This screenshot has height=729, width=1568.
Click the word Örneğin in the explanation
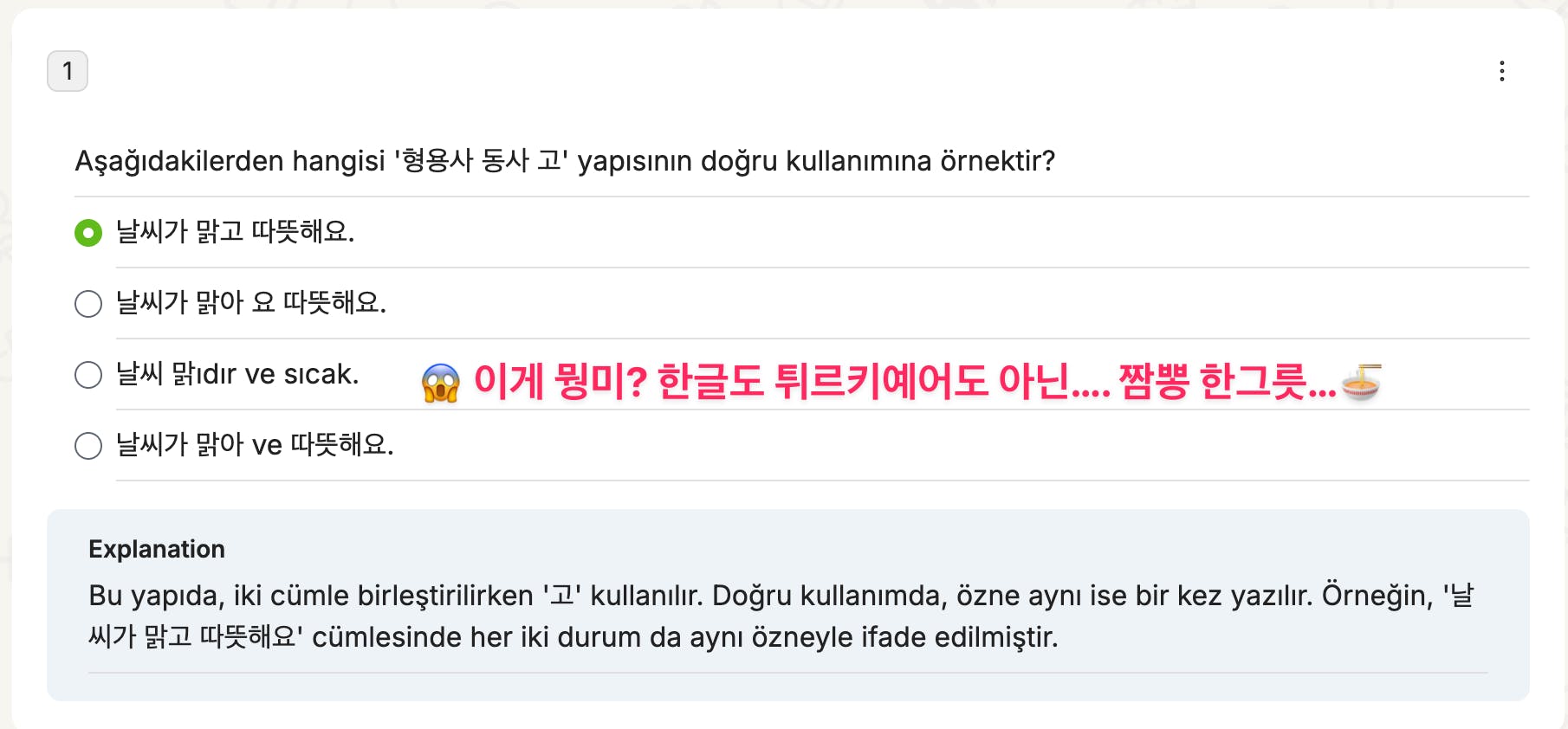(x=1377, y=596)
